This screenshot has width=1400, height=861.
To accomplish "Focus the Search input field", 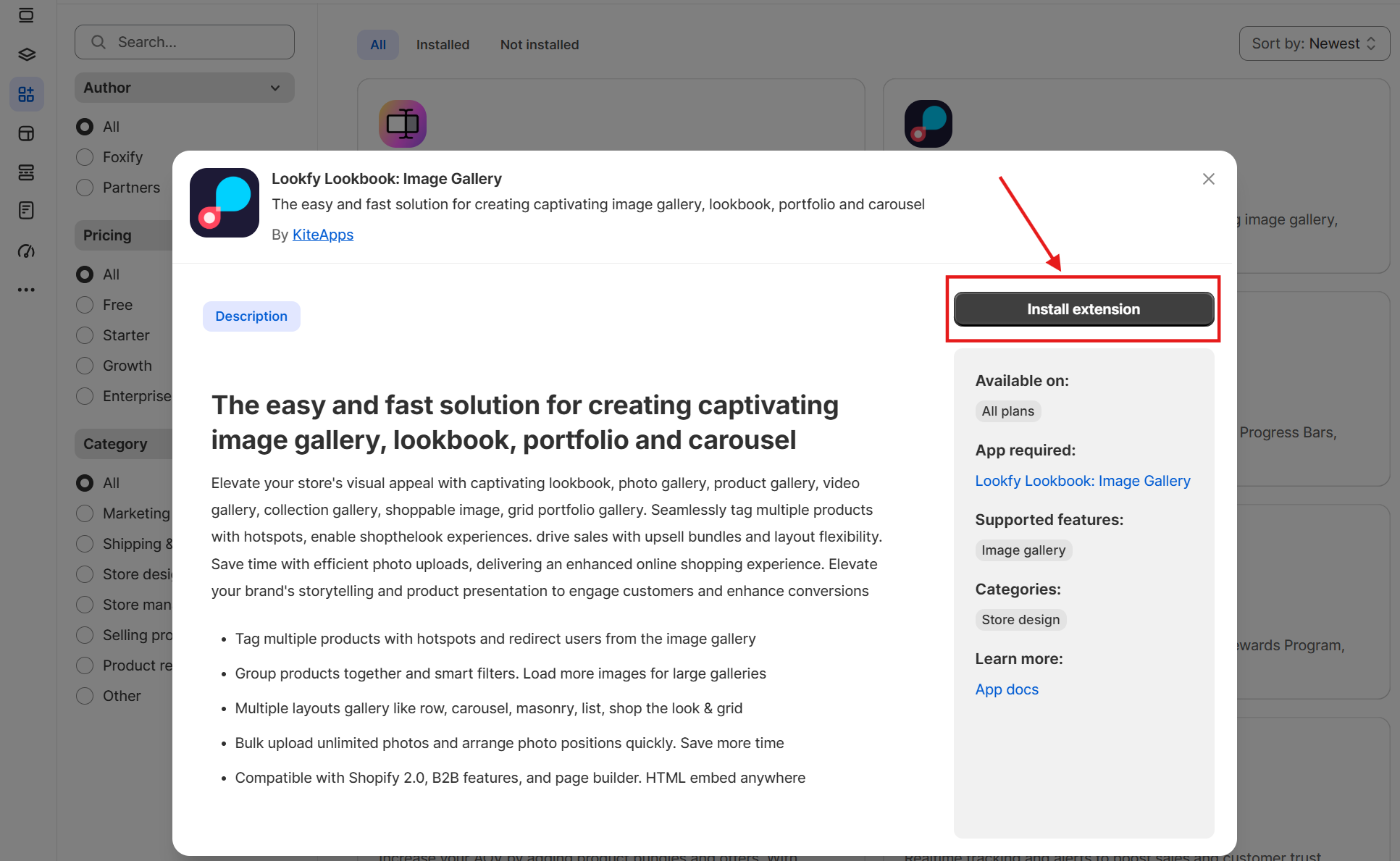I will point(185,42).
